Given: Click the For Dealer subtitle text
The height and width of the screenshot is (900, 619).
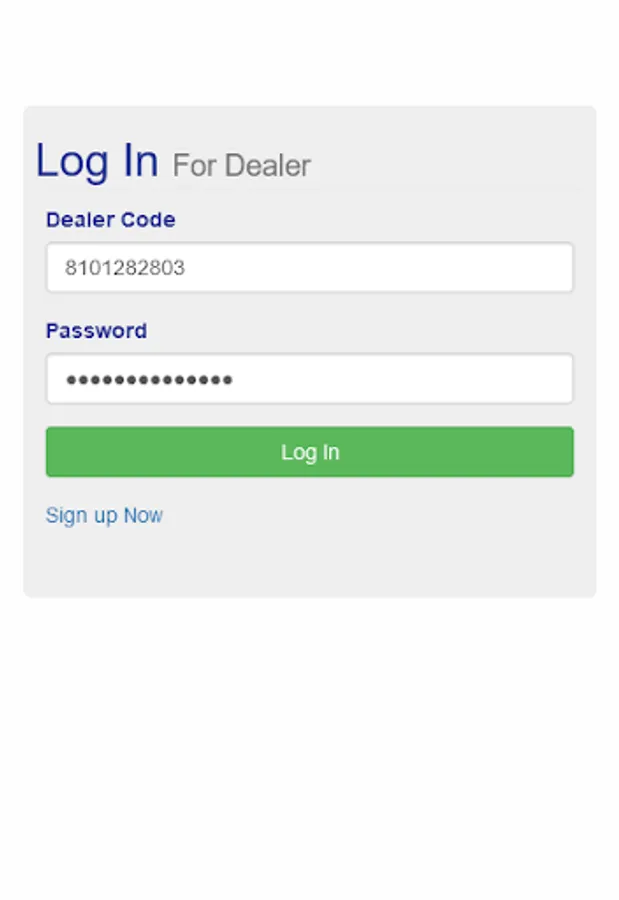Looking at the screenshot, I should (242, 166).
